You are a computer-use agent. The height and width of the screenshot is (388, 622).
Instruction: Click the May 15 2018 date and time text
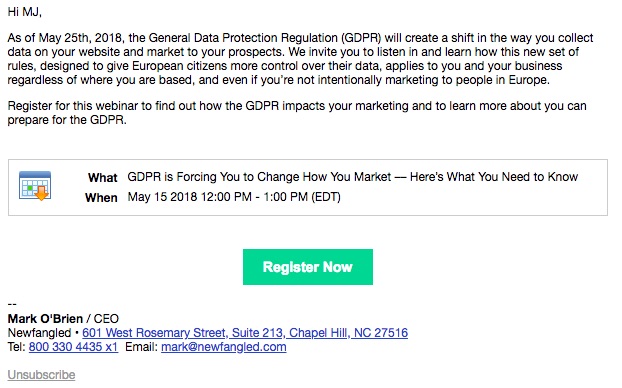234,197
